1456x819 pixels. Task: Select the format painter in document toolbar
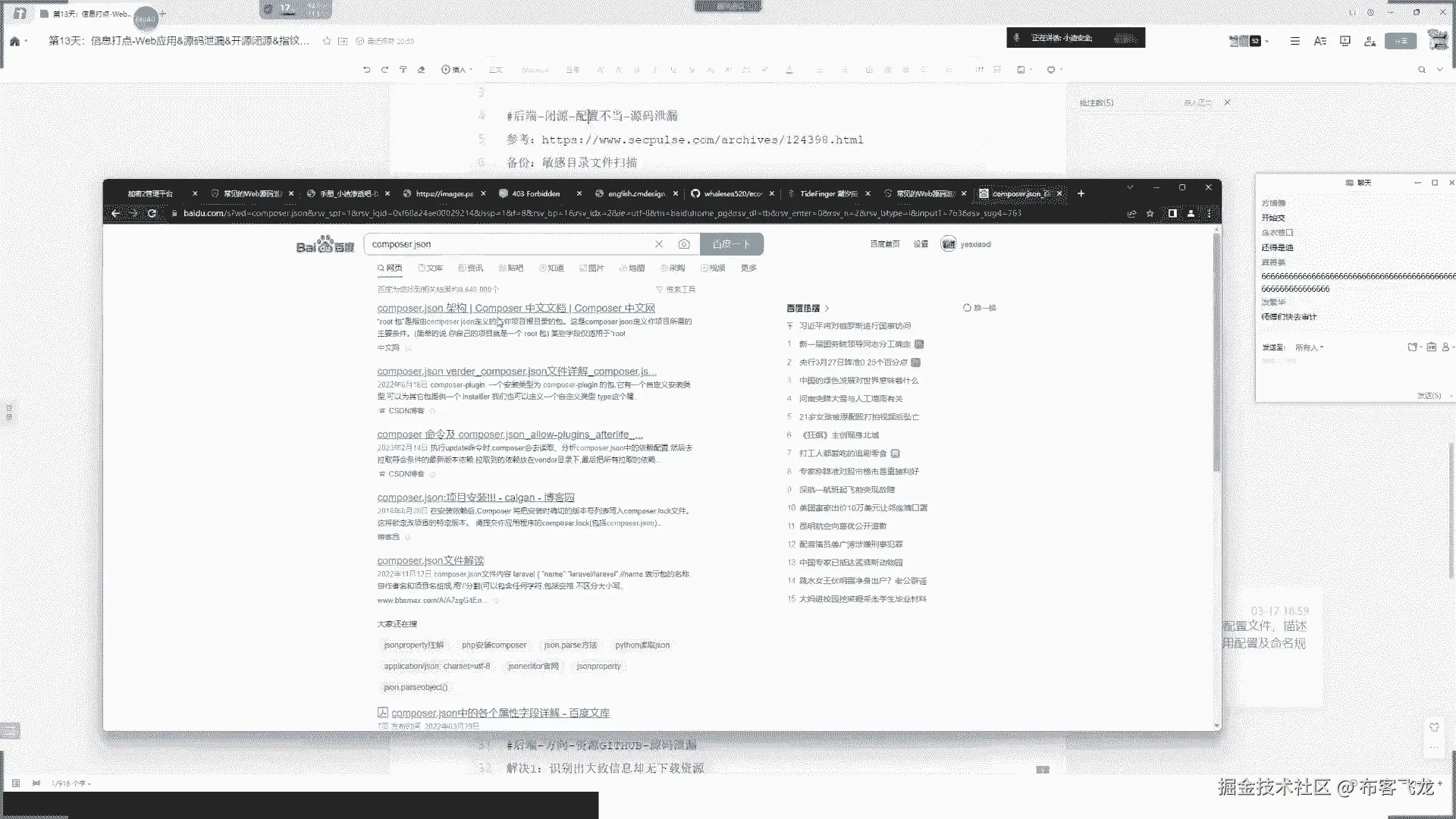(403, 70)
